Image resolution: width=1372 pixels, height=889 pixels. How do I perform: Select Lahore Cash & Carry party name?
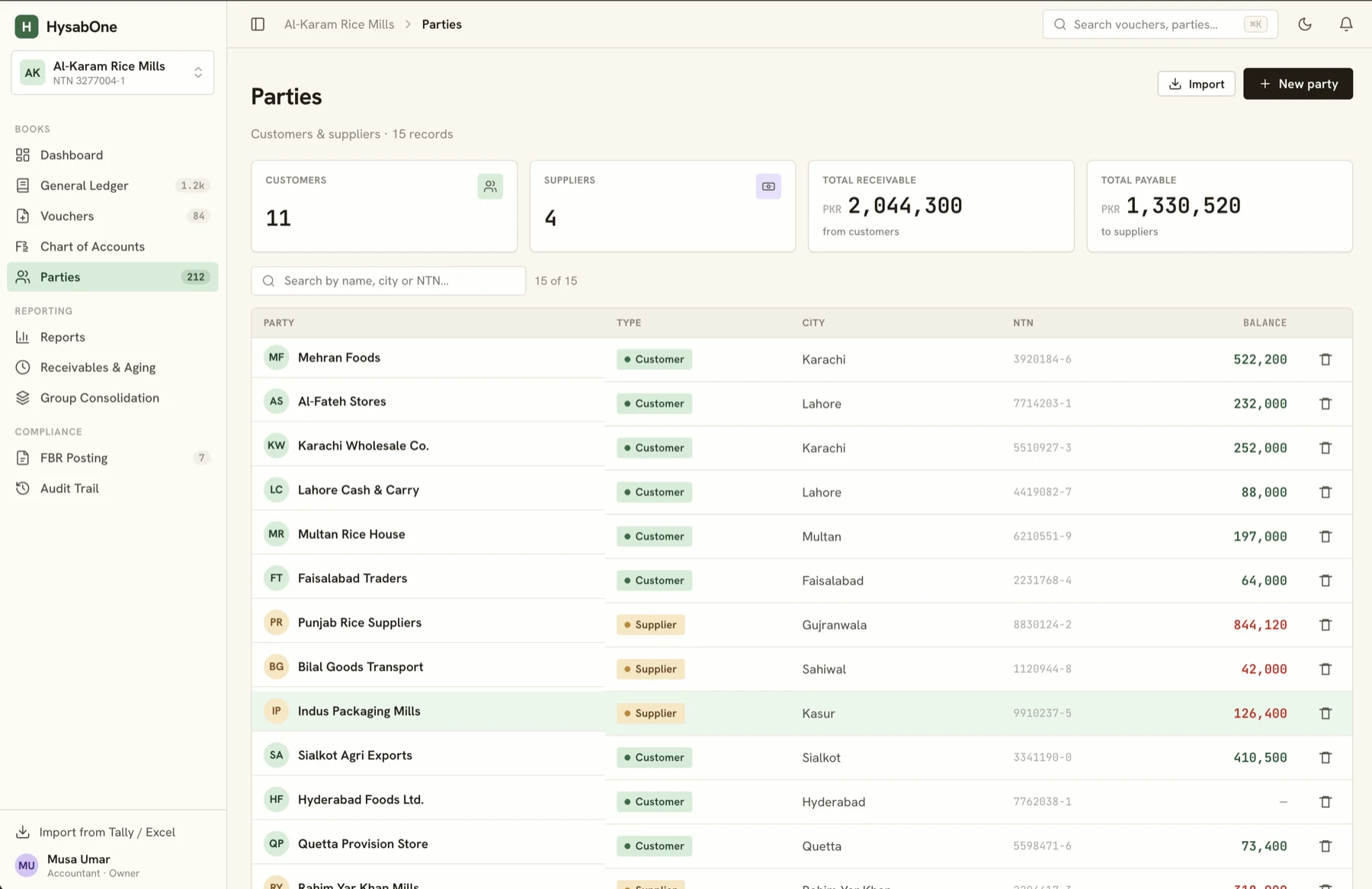coord(358,489)
